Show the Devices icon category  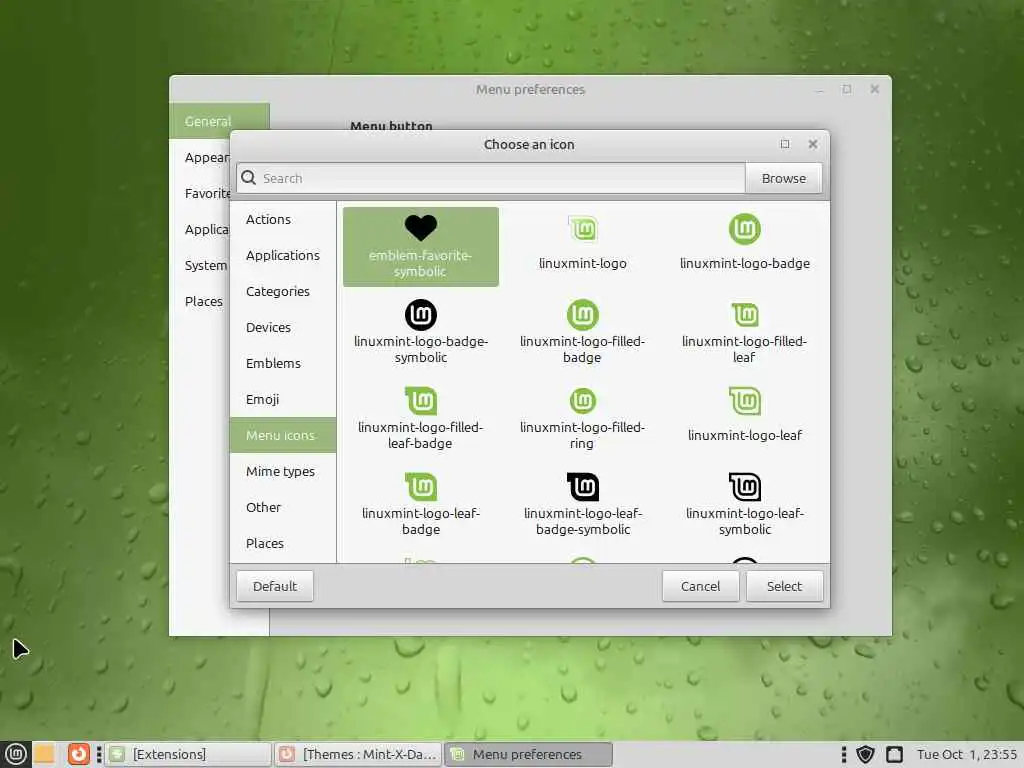click(283, 327)
